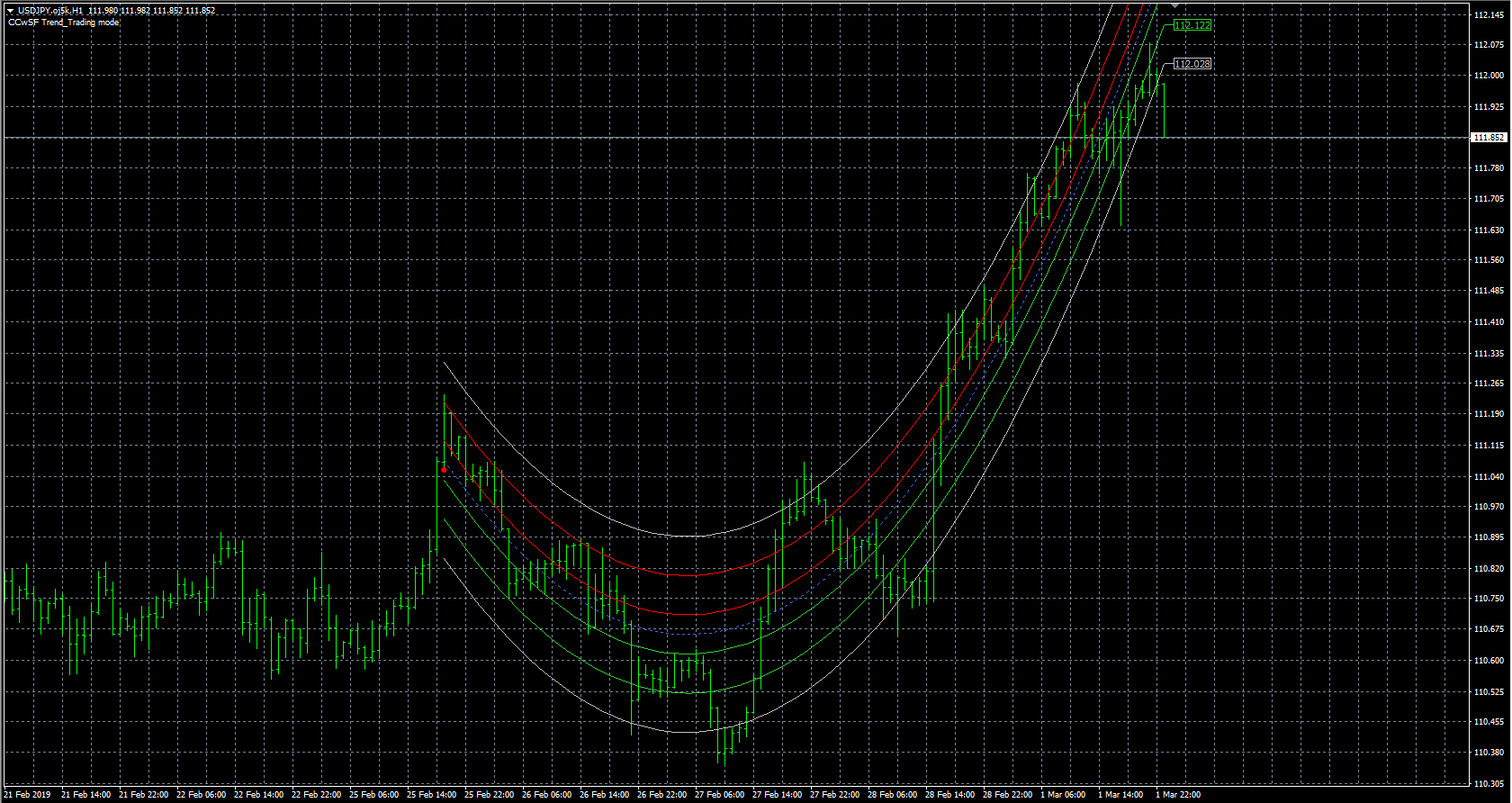Screen dimensions: 1512x803
Task: Click the 110.600 price scale label
Action: click(1489, 661)
